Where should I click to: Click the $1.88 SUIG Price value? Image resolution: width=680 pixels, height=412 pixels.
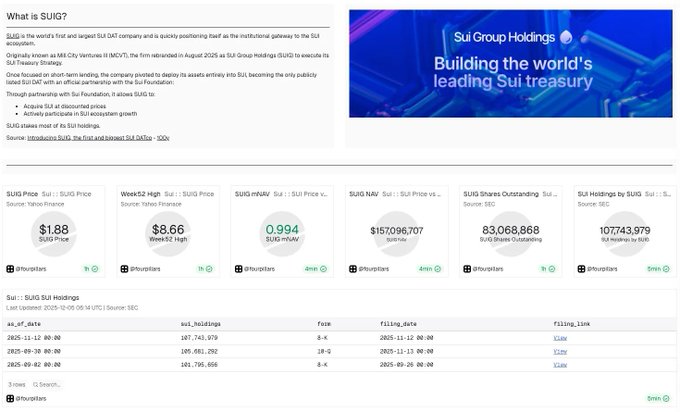tap(54, 229)
